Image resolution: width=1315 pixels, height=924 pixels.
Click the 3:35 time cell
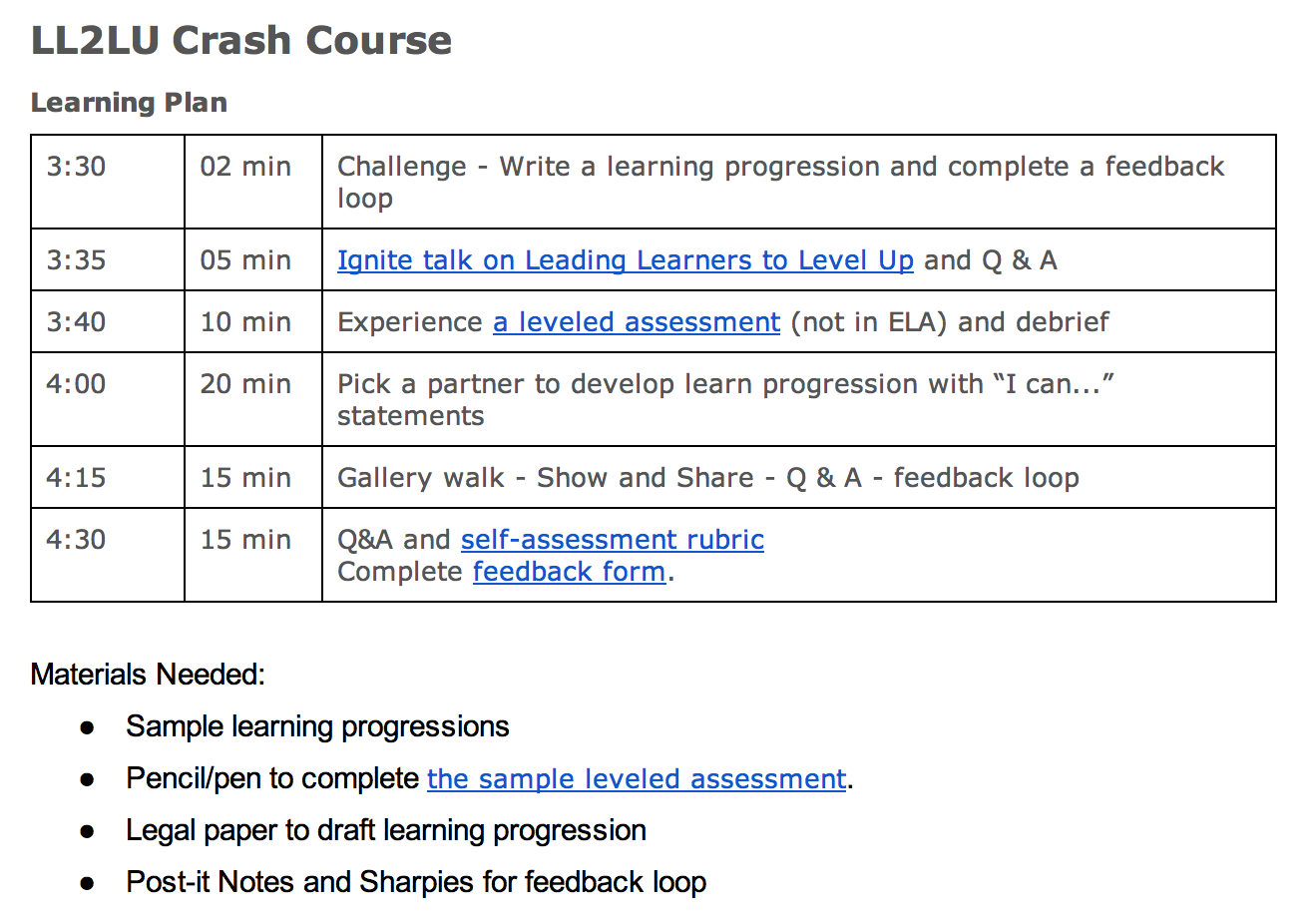click(76, 260)
